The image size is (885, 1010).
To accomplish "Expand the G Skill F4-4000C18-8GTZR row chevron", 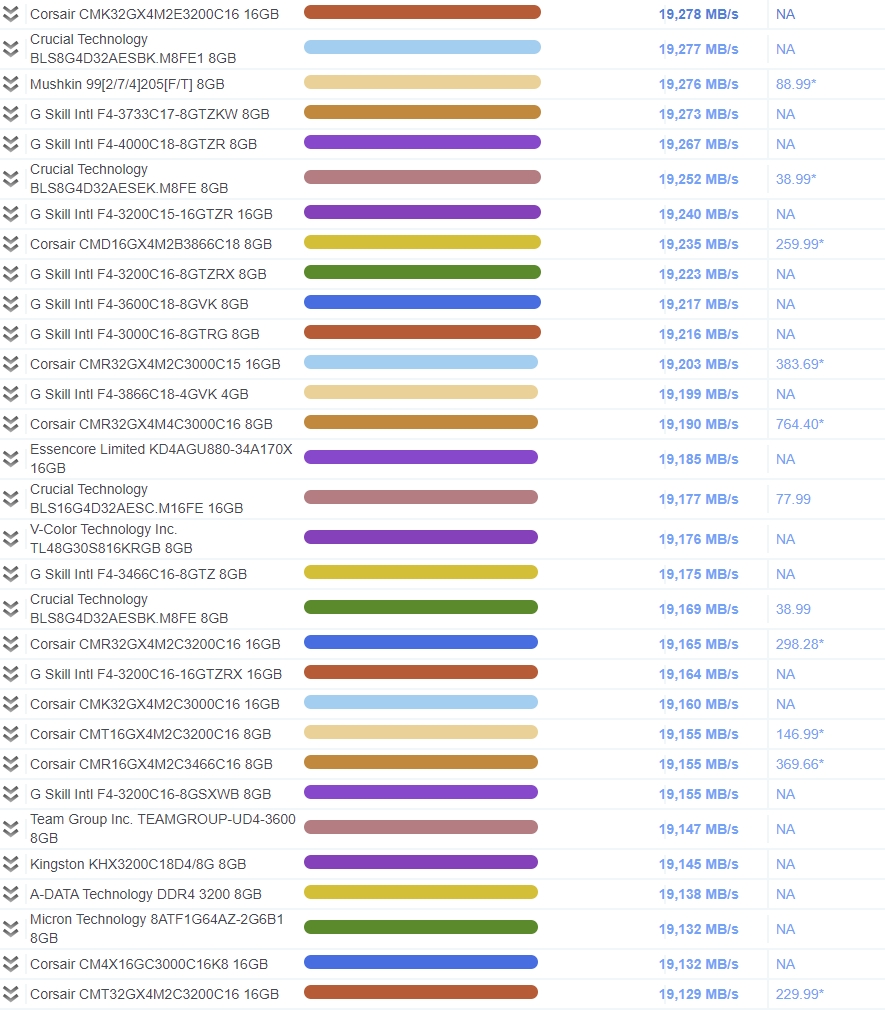I will pyautogui.click(x=10, y=144).
